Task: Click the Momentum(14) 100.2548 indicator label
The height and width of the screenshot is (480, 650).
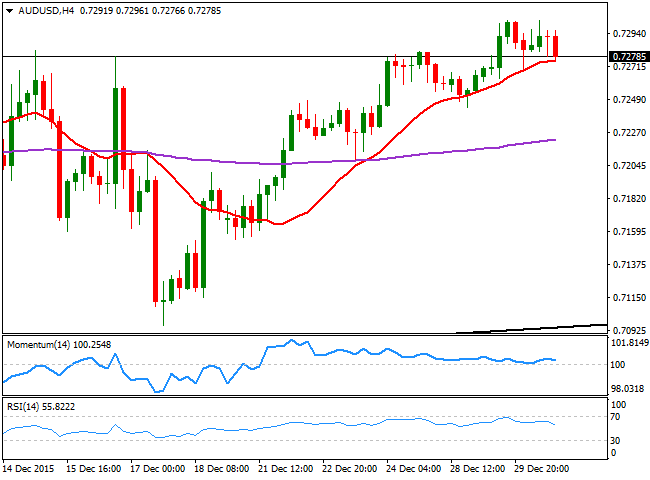Action: point(59,345)
